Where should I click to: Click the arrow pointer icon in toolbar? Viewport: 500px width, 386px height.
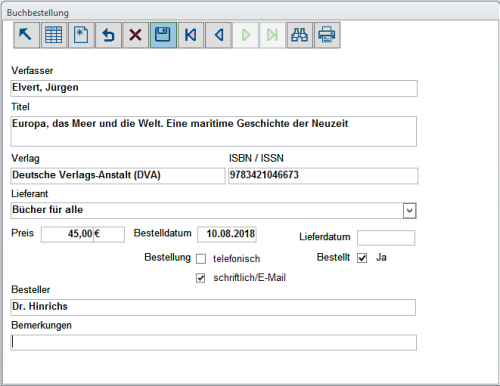[26, 35]
